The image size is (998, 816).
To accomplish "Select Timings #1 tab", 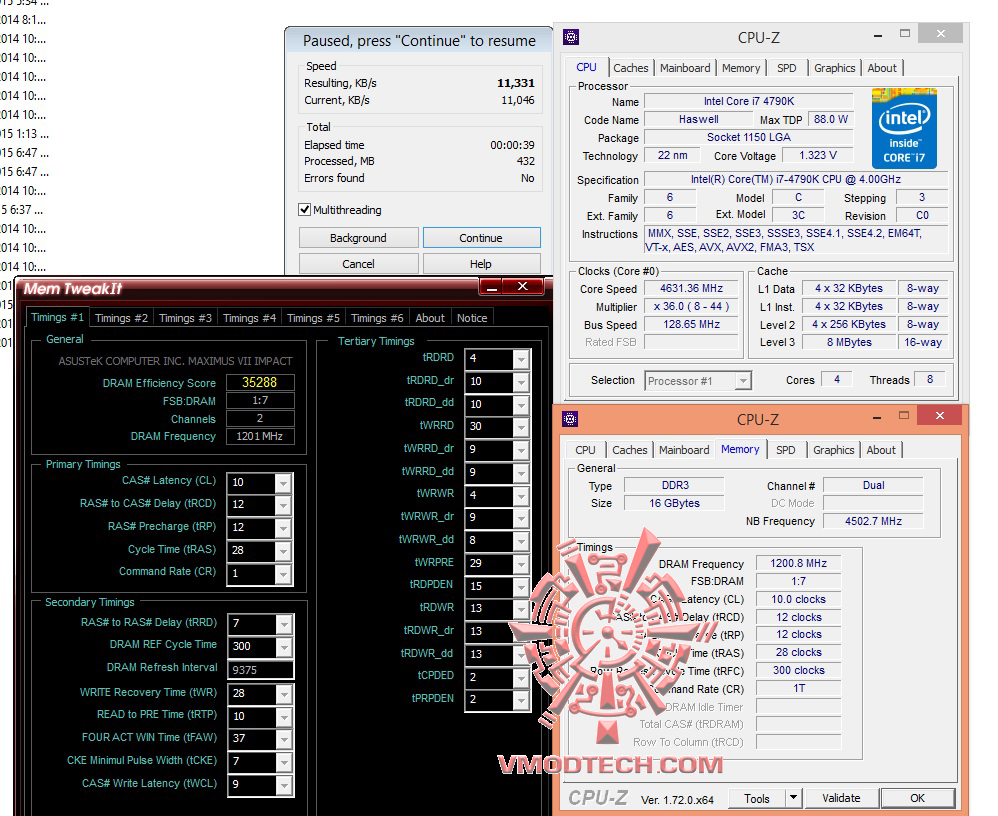I will (x=57, y=317).
